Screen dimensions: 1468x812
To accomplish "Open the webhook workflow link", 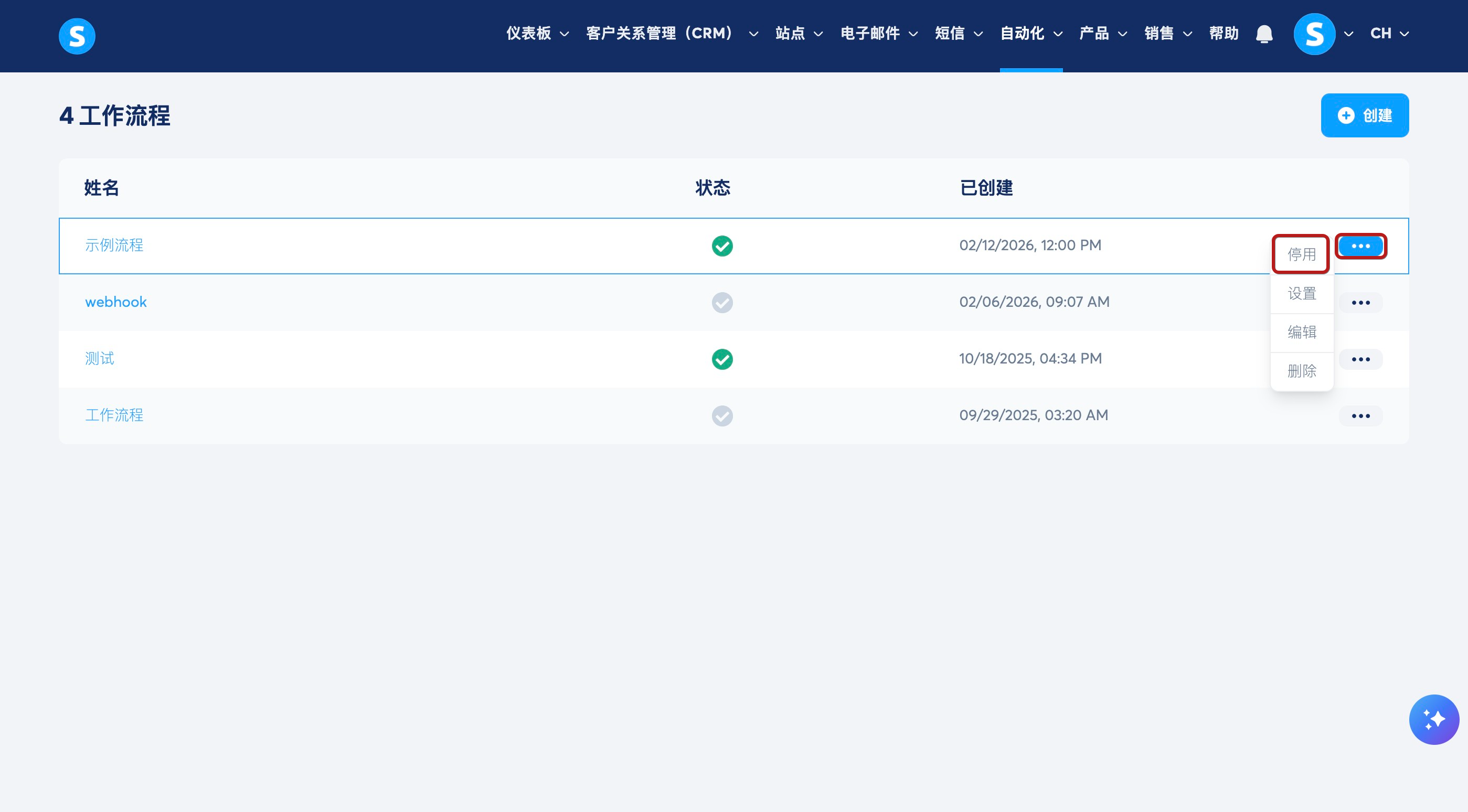I will point(115,302).
